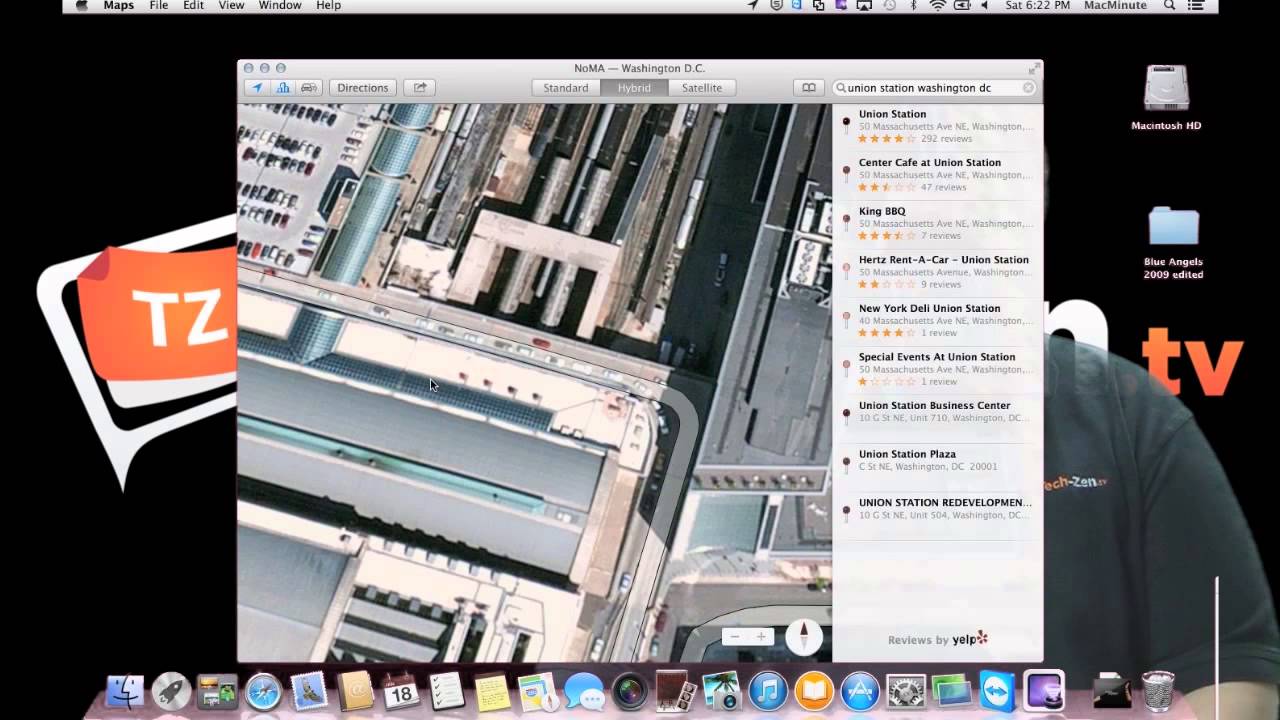Show traffic with the car icon
1280x720 pixels.
point(309,87)
